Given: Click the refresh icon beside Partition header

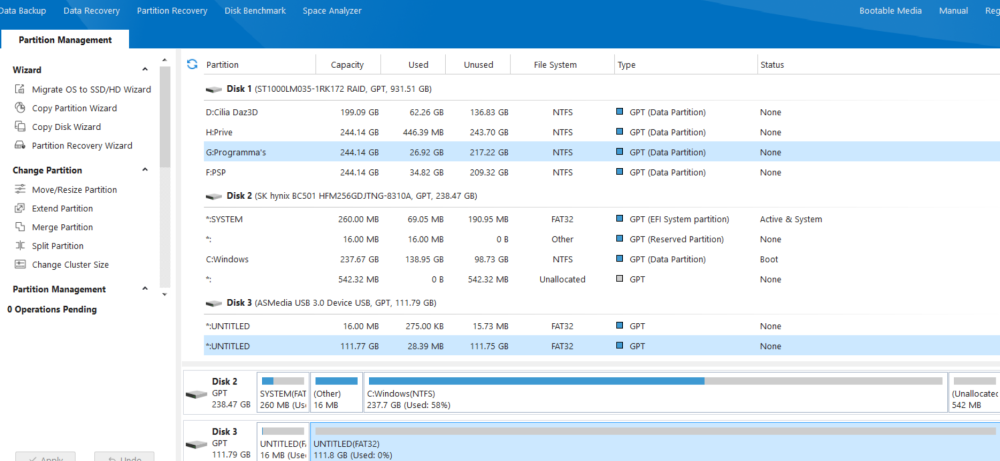Looking at the screenshot, I should (x=192, y=65).
